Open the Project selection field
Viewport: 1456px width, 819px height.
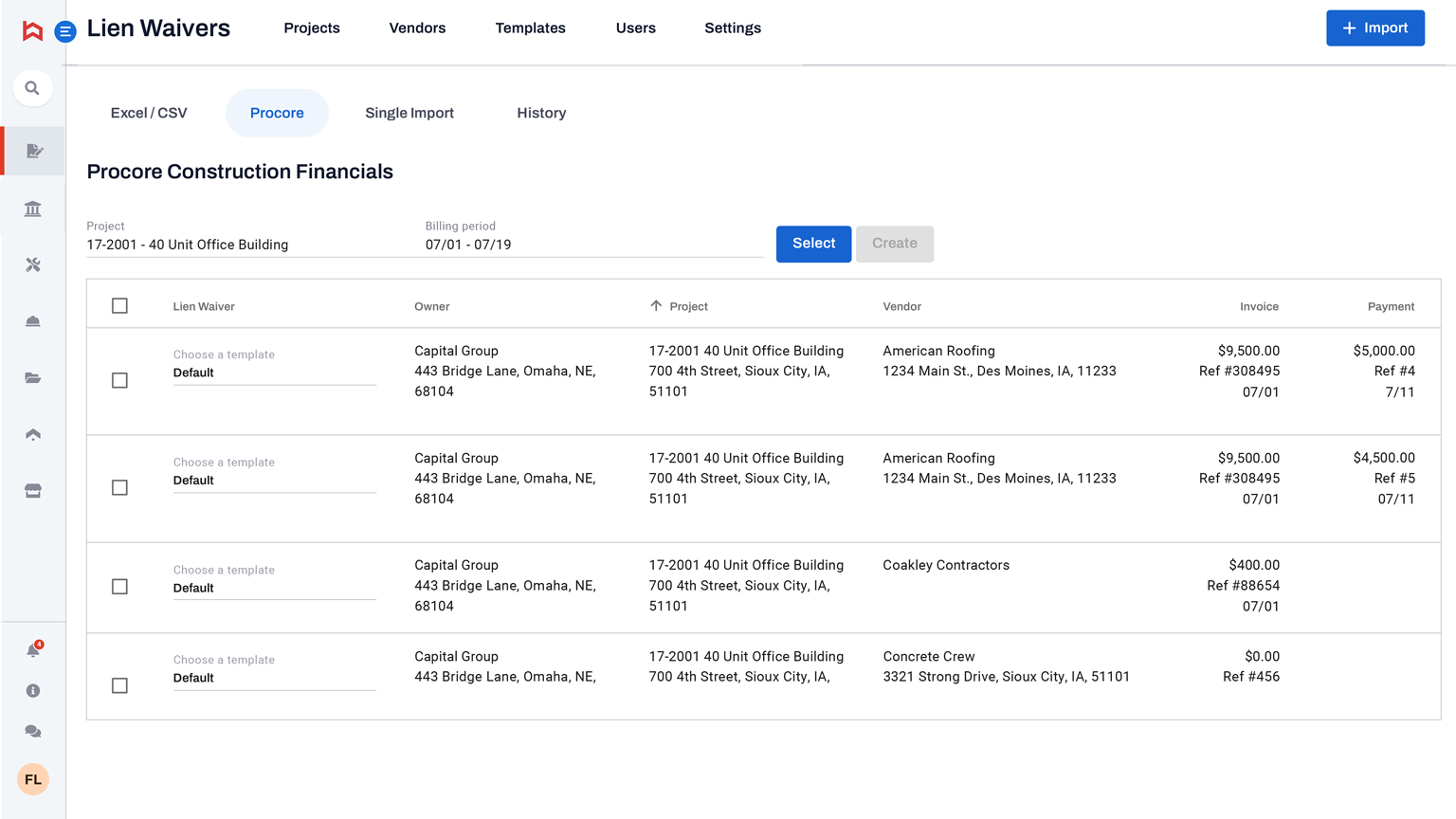(254, 237)
